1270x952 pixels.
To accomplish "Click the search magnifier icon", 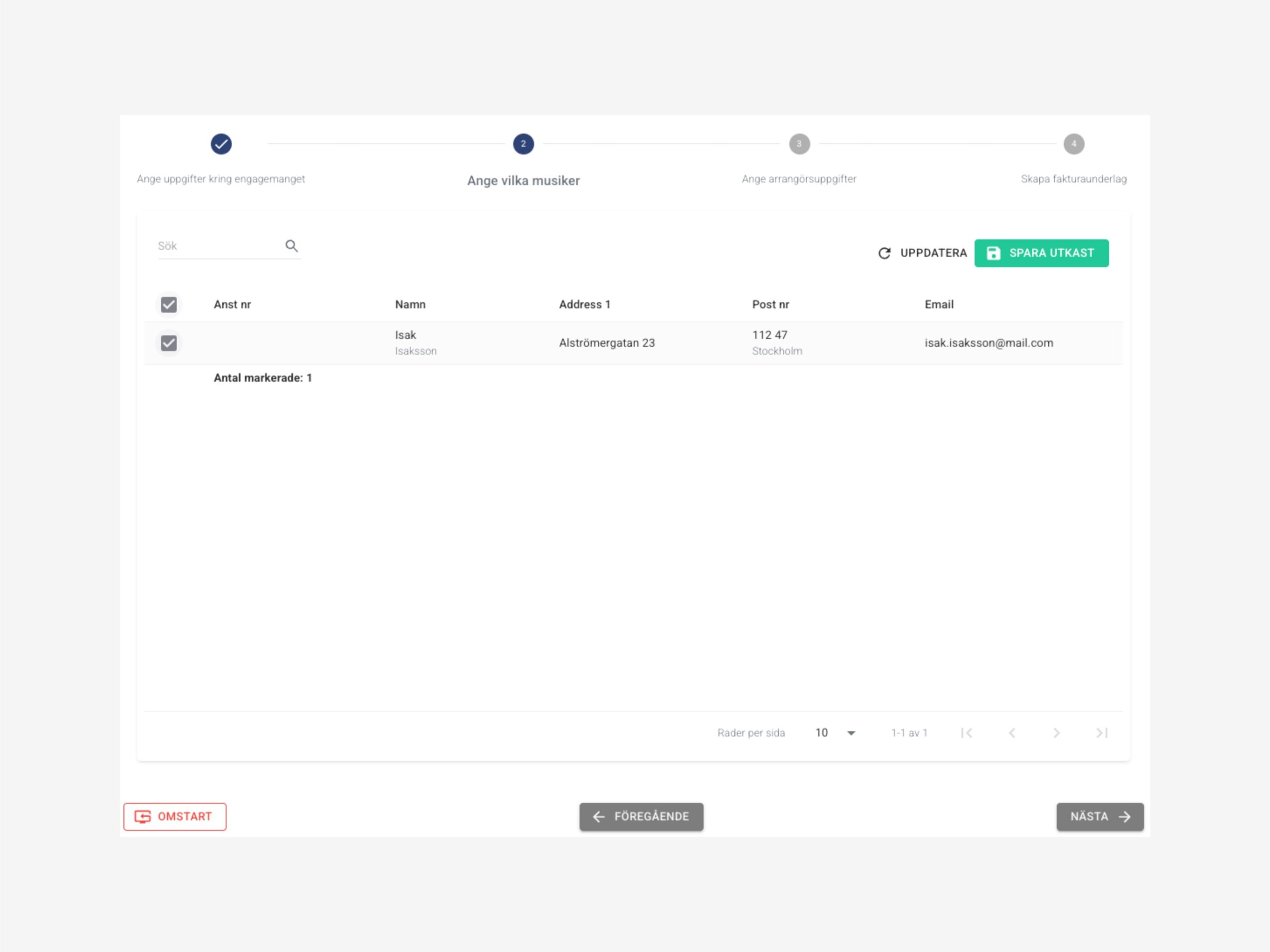I will click(292, 246).
